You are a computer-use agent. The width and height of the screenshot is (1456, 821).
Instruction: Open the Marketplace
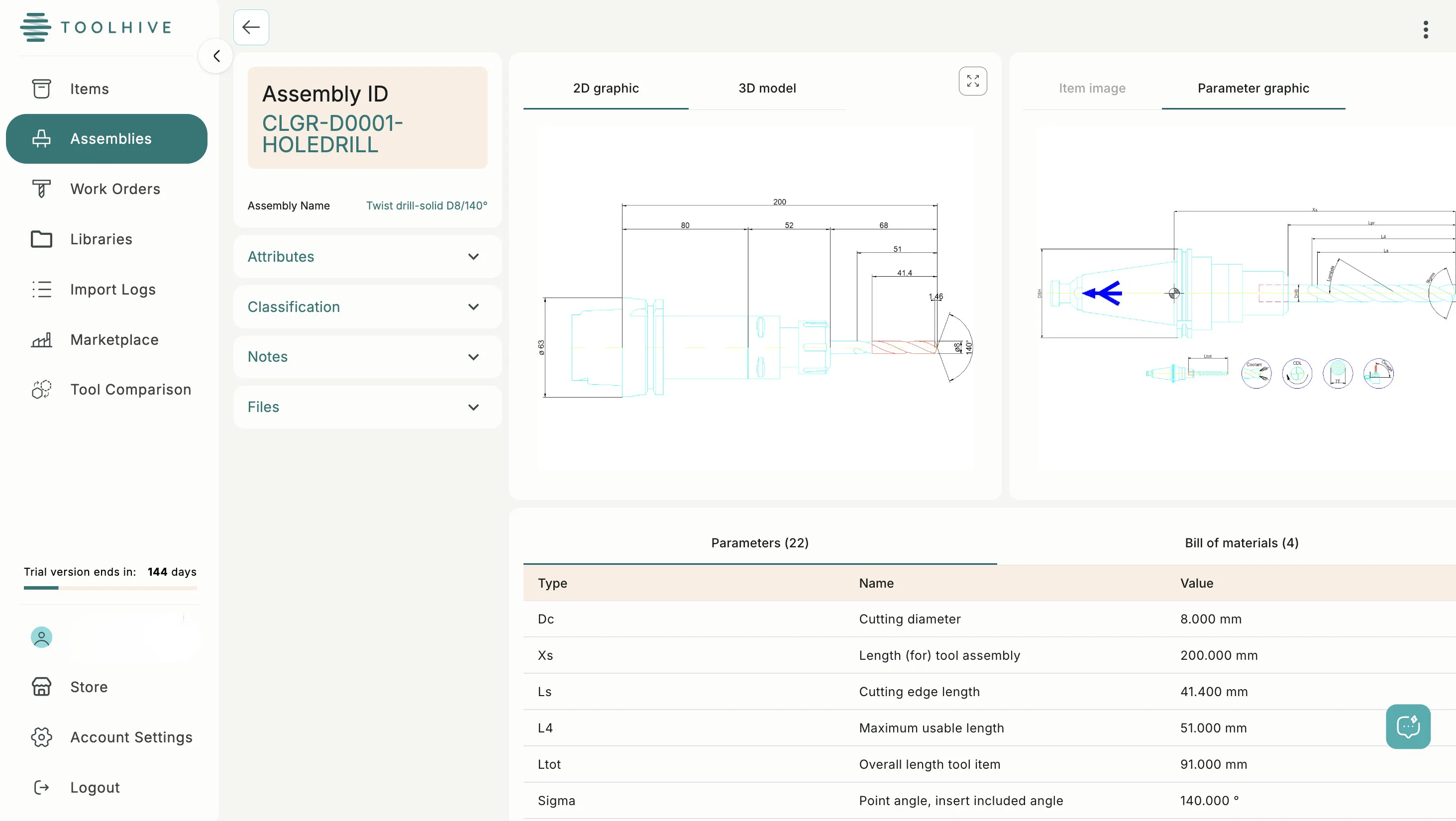(106, 339)
